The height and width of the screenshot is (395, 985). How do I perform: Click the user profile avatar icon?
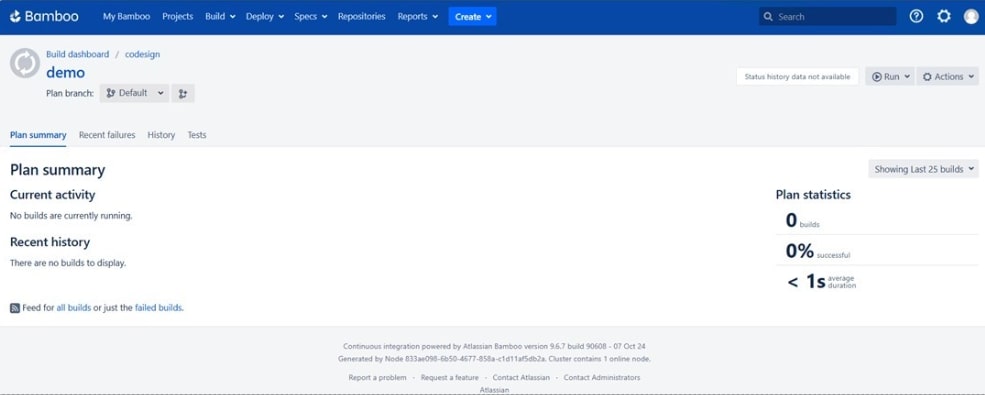coord(971,16)
